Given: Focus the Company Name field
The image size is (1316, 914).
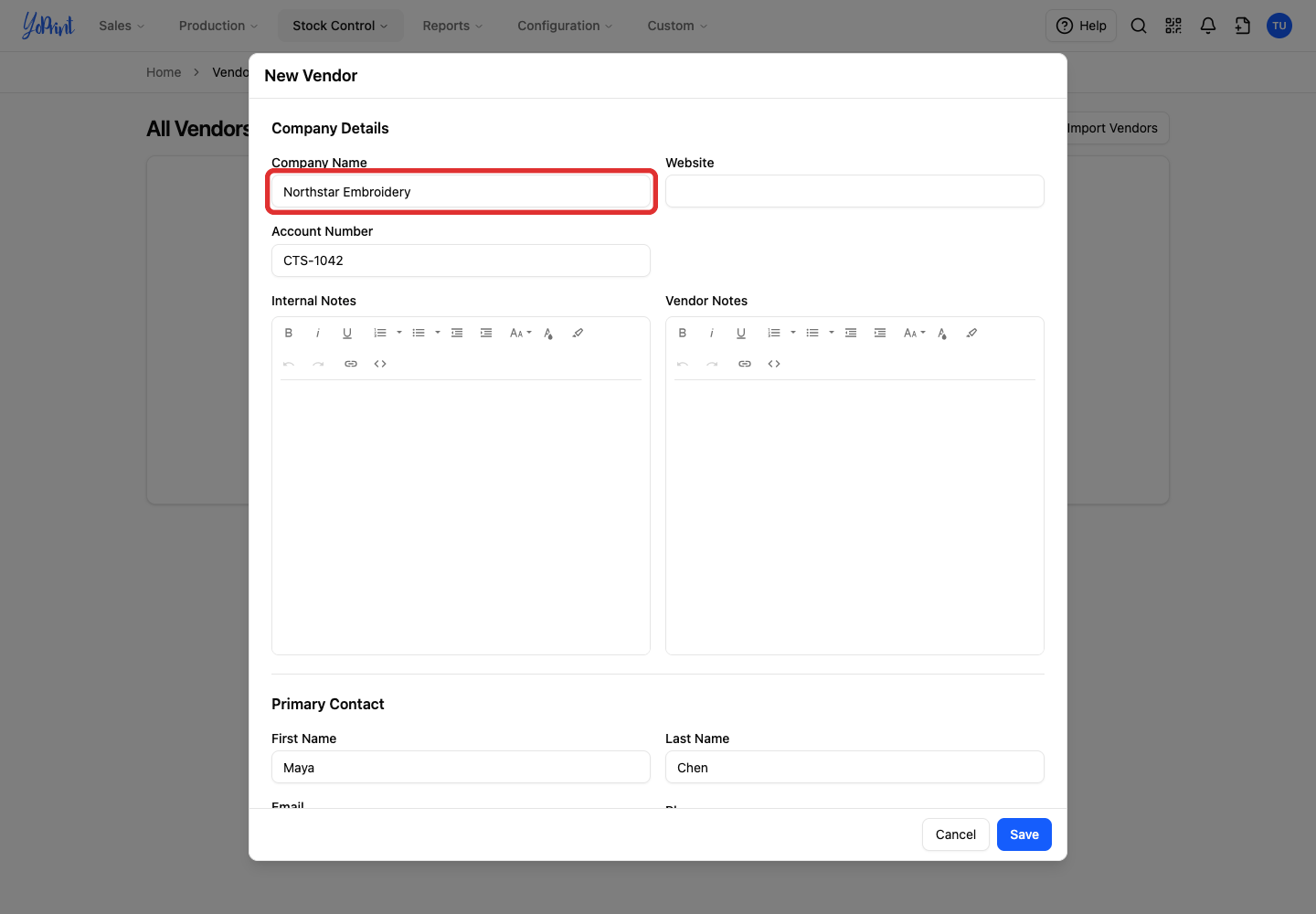Looking at the screenshot, I should pos(461,192).
